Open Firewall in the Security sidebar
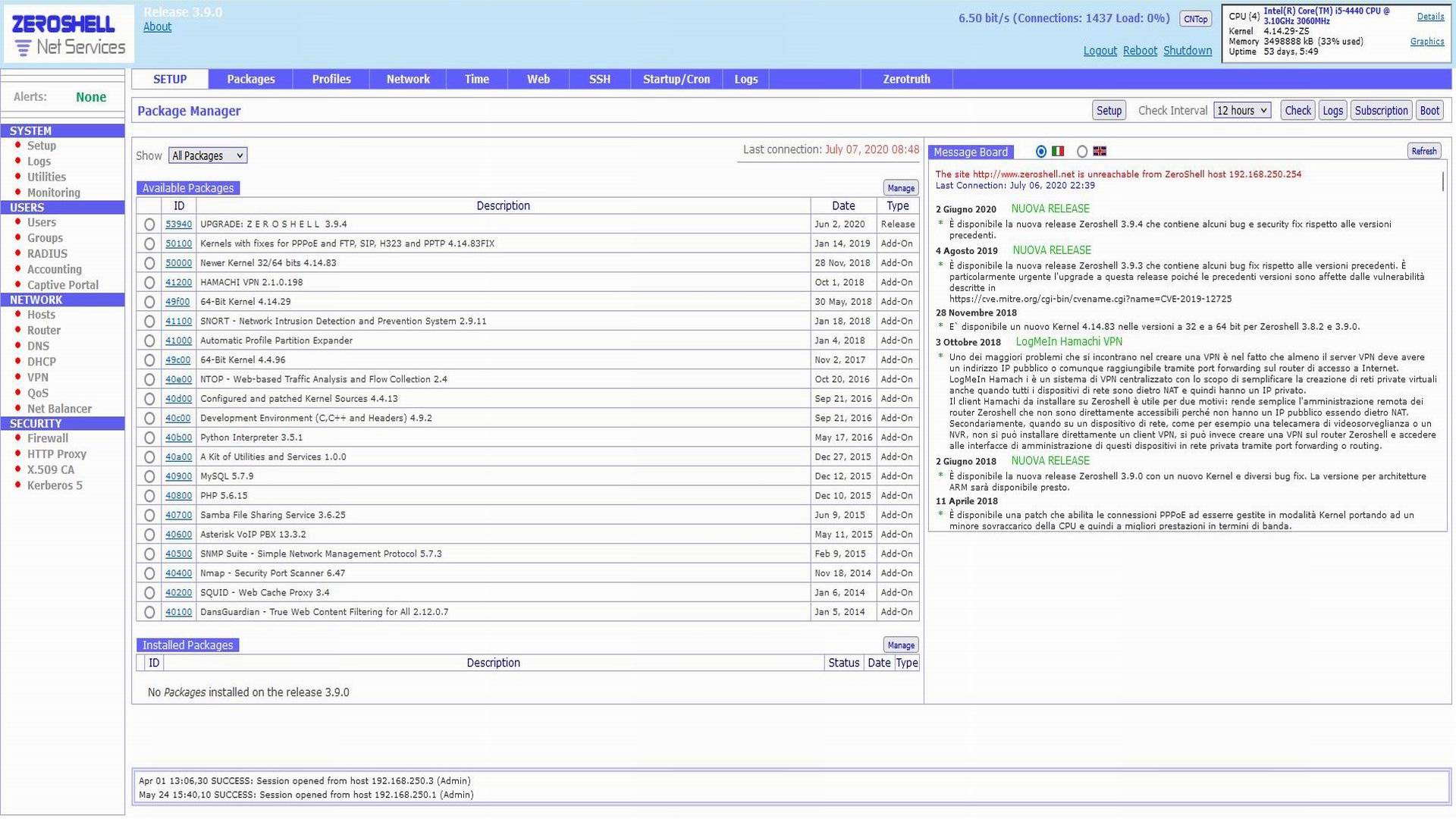This screenshot has width=1456, height=819. pos(48,438)
